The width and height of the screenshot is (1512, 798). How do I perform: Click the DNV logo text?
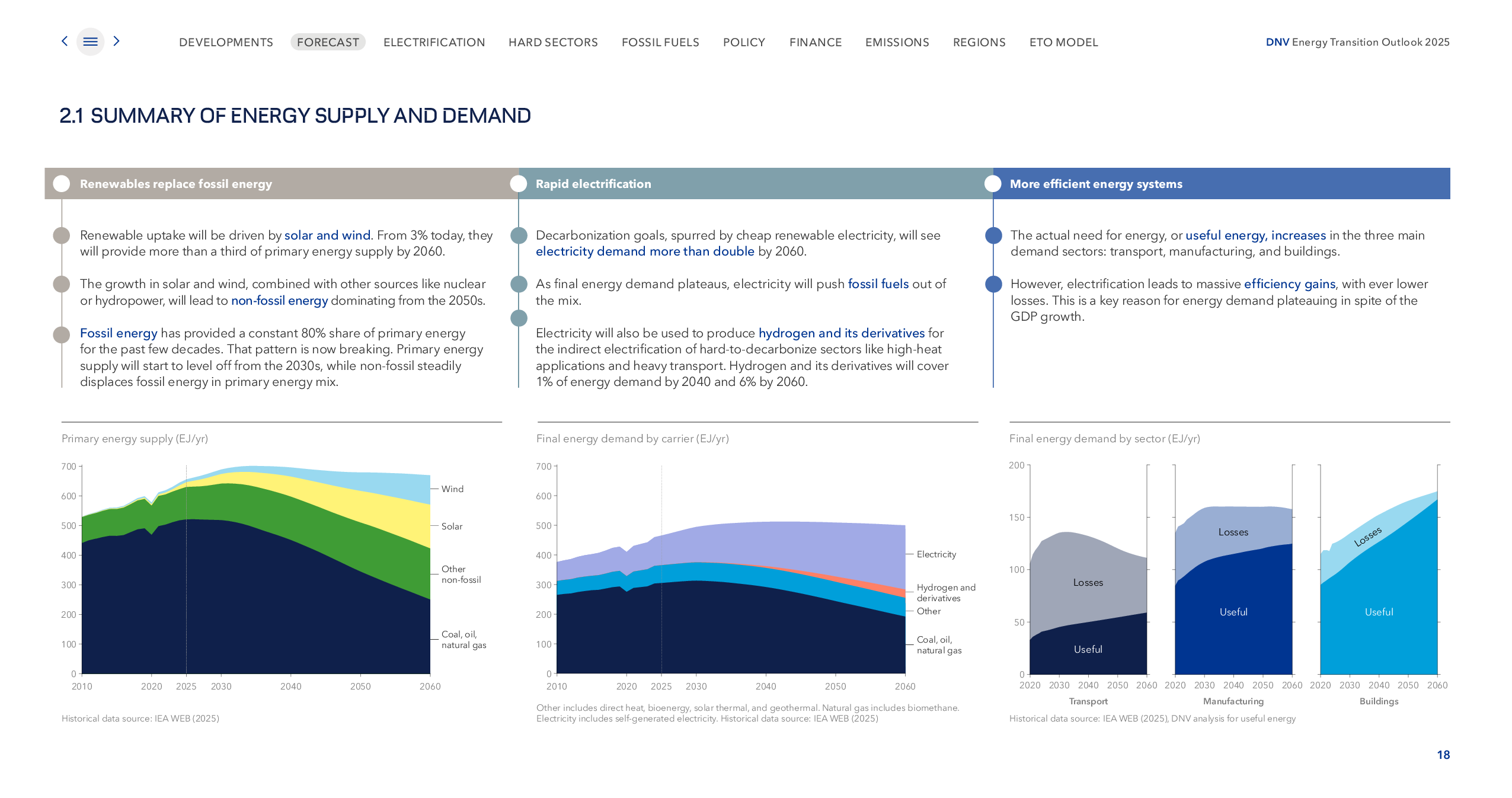1277,42
